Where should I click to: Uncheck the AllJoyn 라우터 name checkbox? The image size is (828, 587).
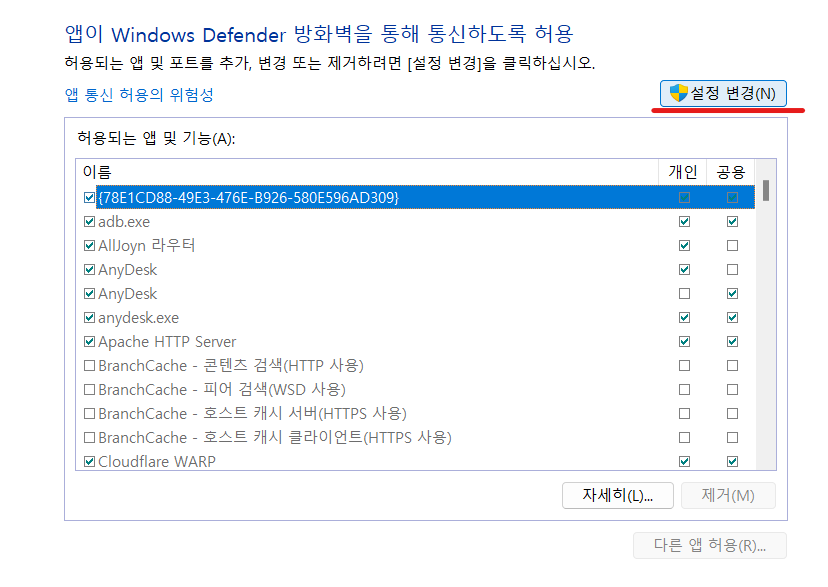tap(89, 245)
